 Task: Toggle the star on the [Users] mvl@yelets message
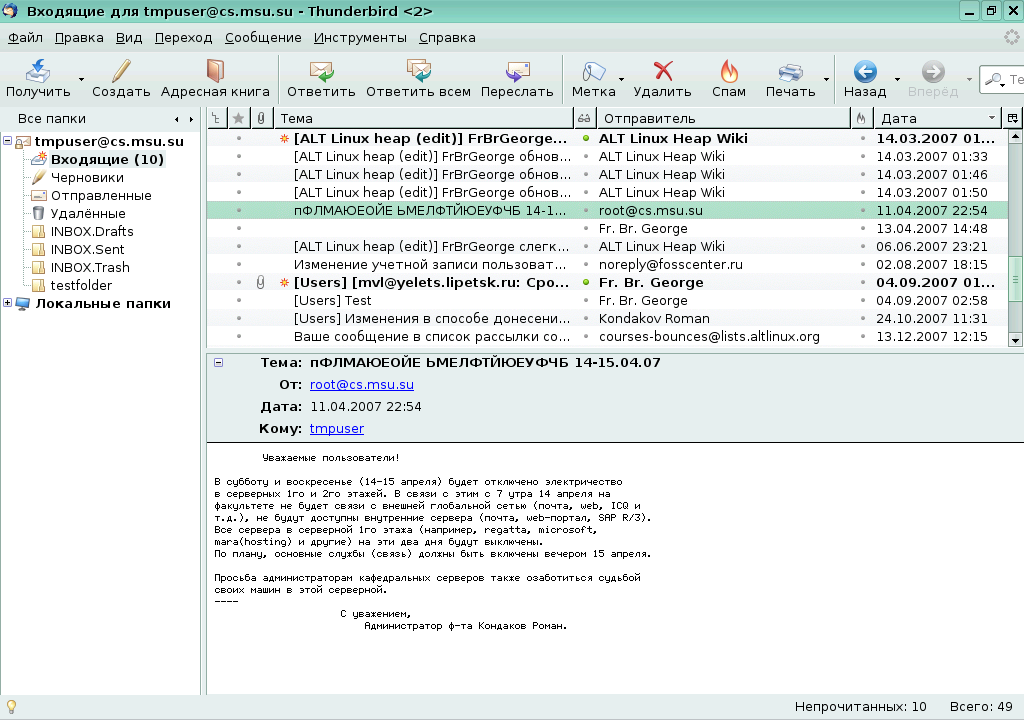coord(238,282)
